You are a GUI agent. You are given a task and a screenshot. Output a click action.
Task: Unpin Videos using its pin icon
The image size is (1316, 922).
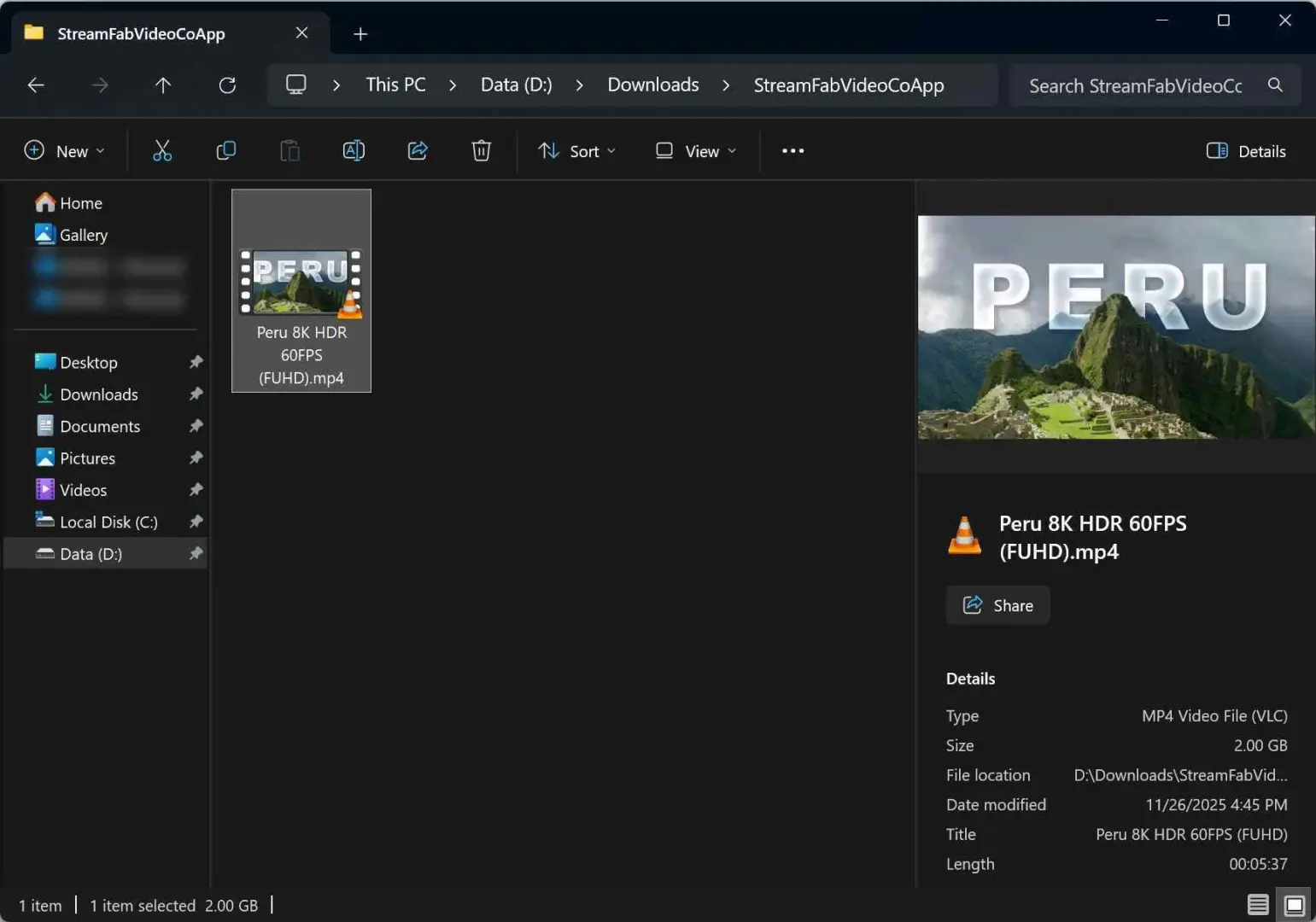196,489
